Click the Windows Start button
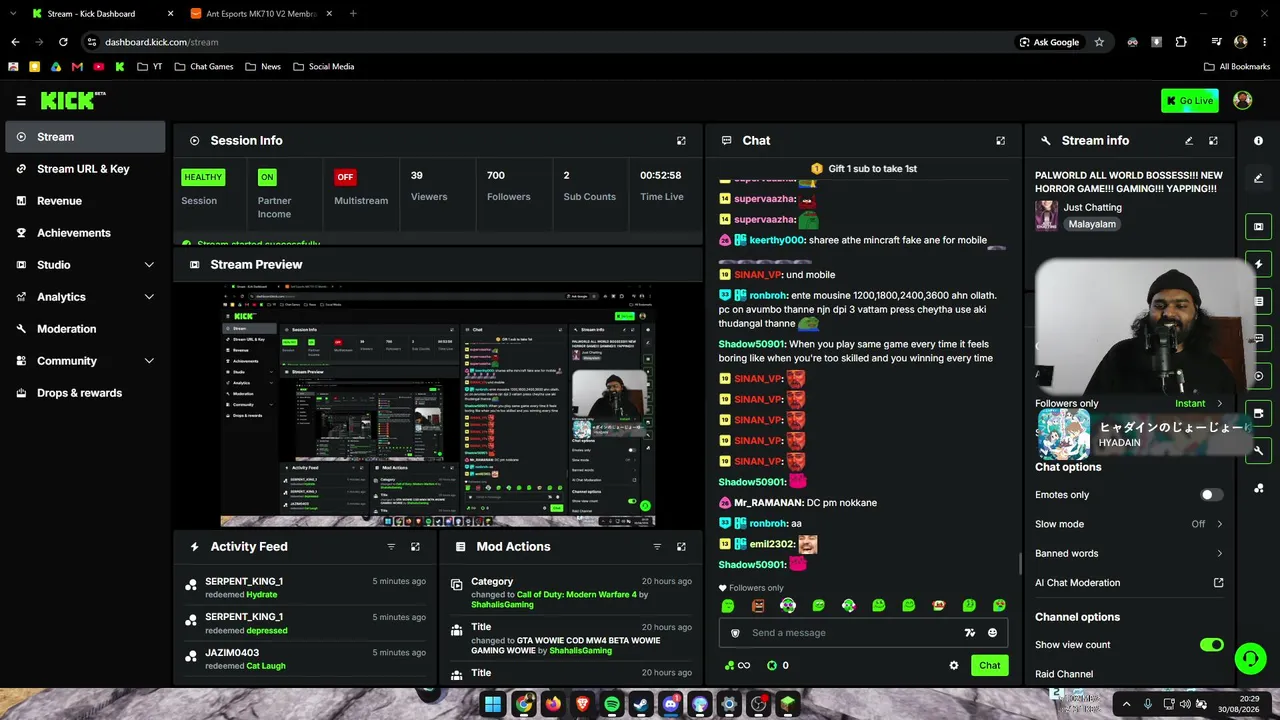Image resolution: width=1280 pixels, height=720 pixels. 493,704
